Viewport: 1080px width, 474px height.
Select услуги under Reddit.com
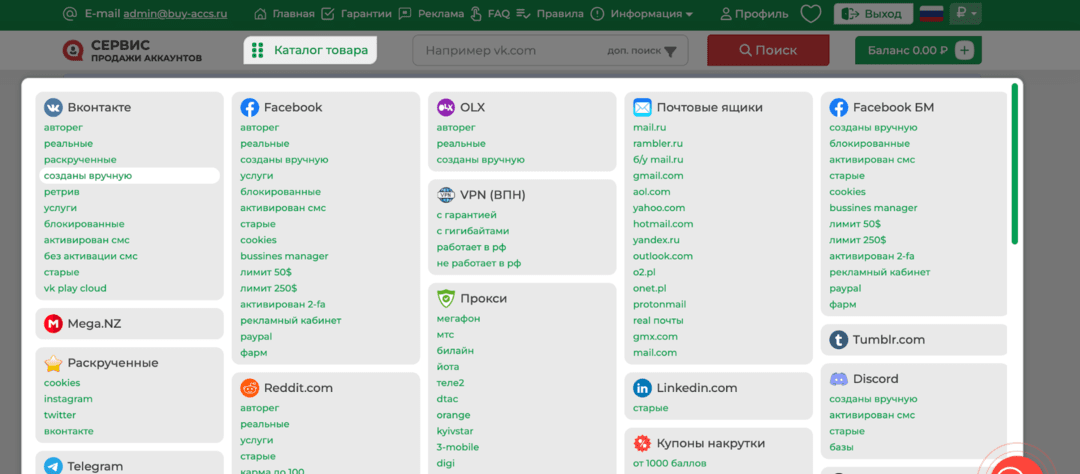pyautogui.click(x=257, y=440)
